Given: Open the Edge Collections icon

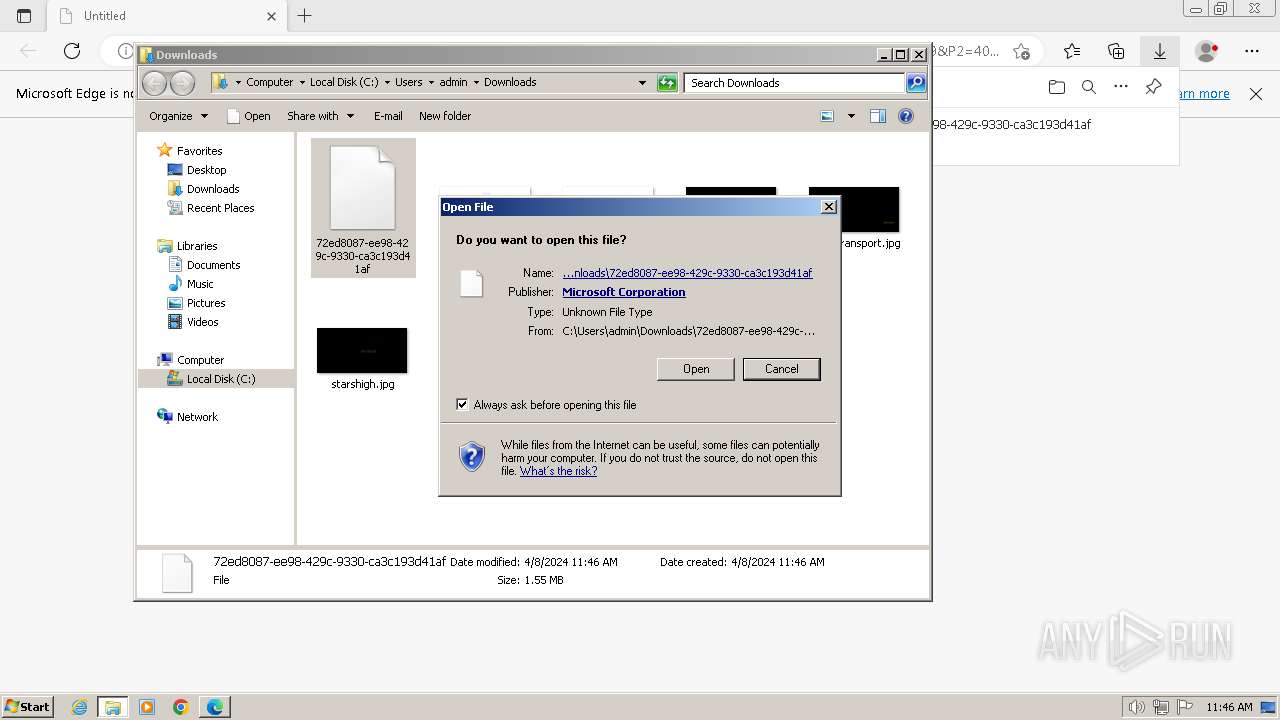Looking at the screenshot, I should [1116, 51].
